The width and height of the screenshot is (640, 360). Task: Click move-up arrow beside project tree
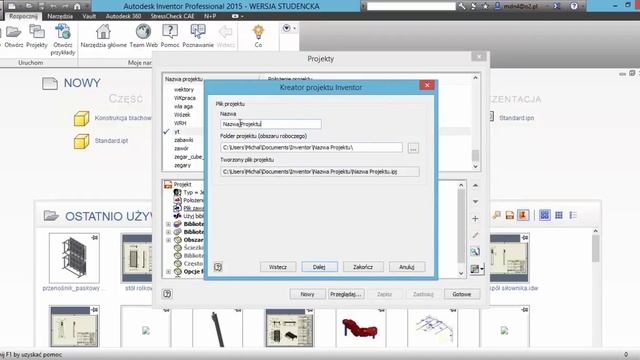(475, 186)
